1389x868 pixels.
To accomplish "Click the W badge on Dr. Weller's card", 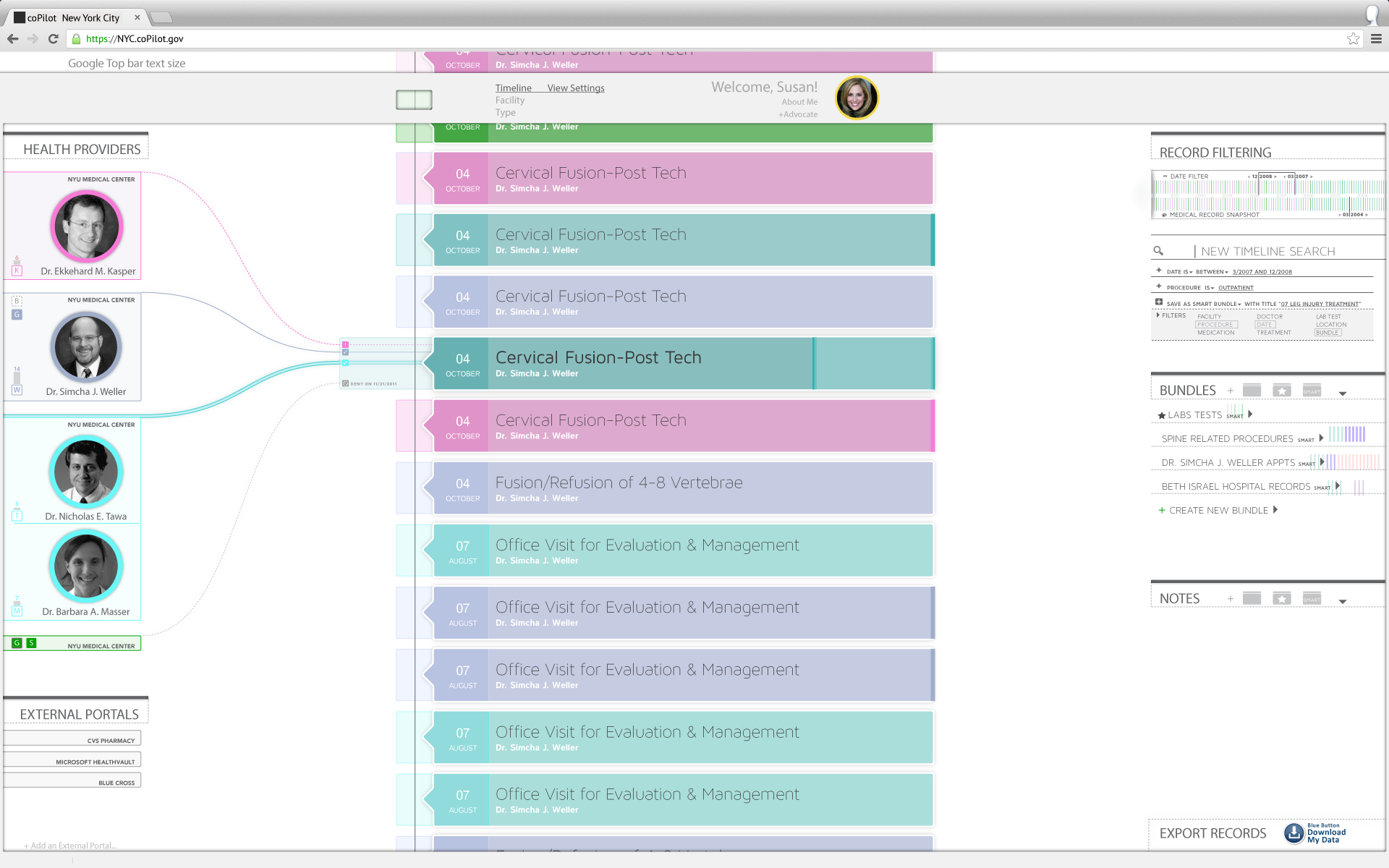I will (x=17, y=390).
